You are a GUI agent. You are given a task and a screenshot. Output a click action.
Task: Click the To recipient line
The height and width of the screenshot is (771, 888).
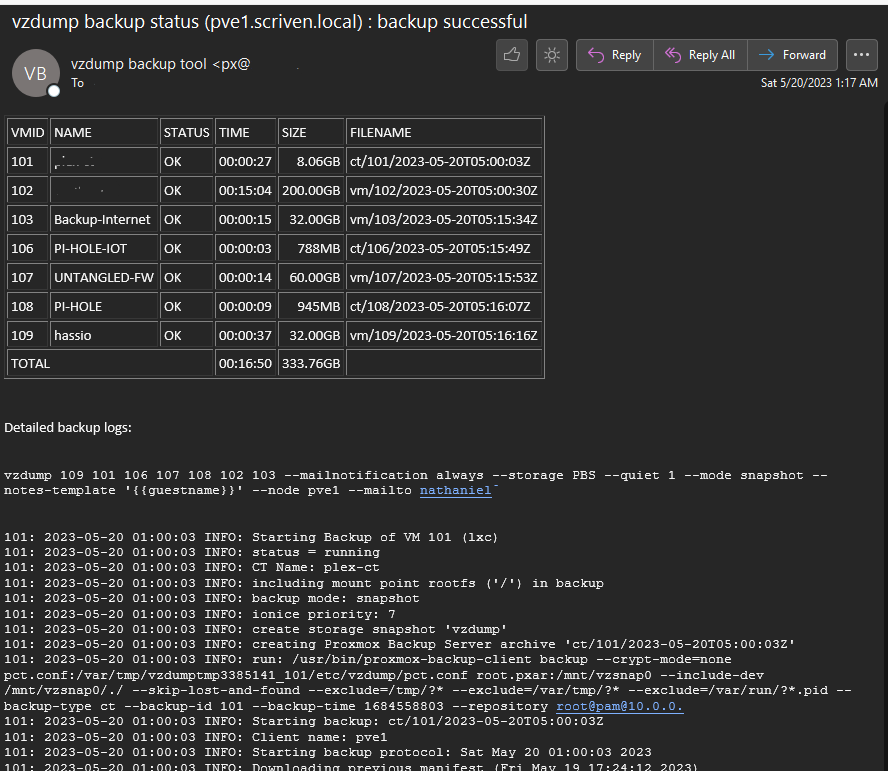point(78,83)
